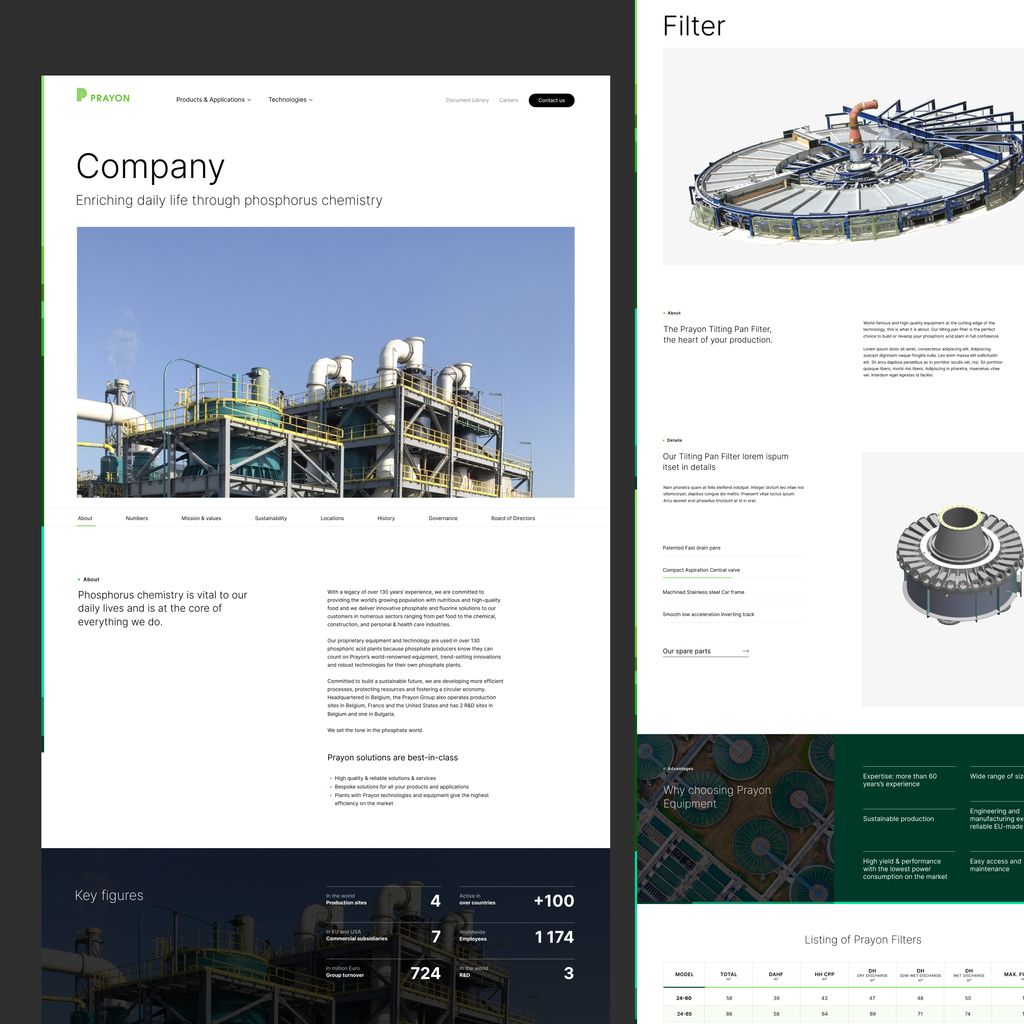Click the central valve 3D render image
The height and width of the screenshot is (1024, 1024).
click(943, 579)
